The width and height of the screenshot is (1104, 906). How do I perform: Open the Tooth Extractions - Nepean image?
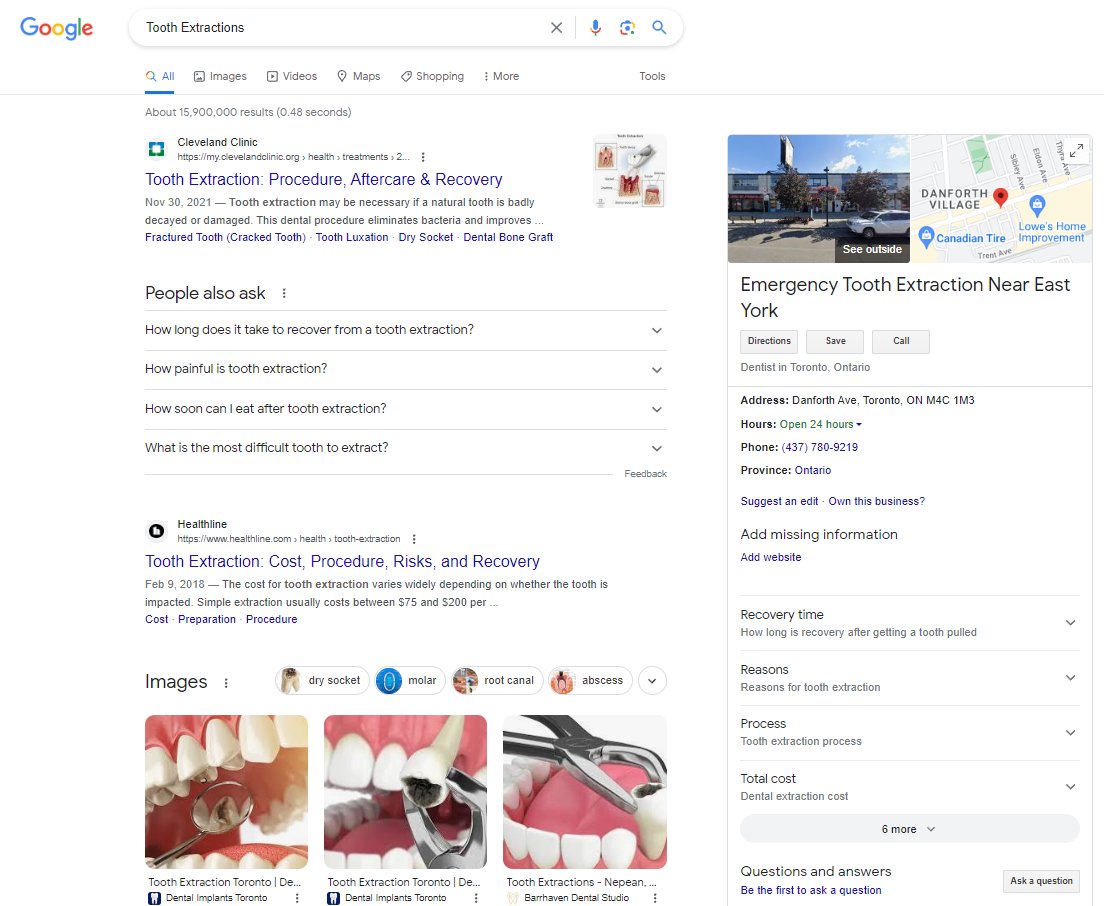coord(584,792)
